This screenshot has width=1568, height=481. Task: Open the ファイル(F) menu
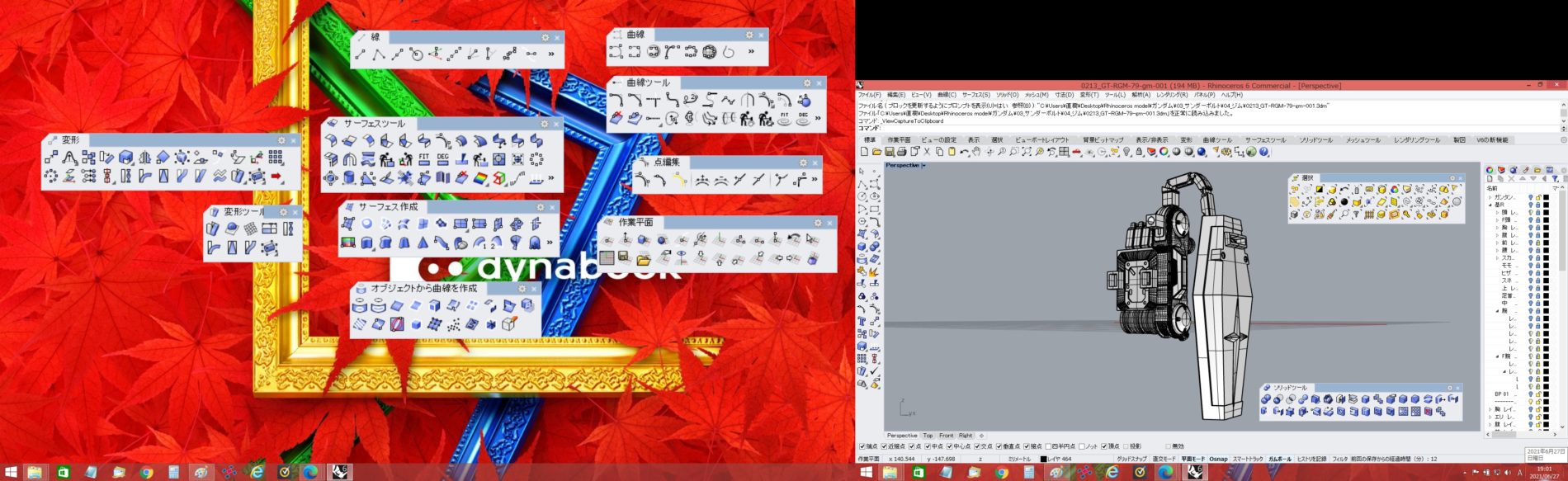pyautogui.click(x=870, y=95)
